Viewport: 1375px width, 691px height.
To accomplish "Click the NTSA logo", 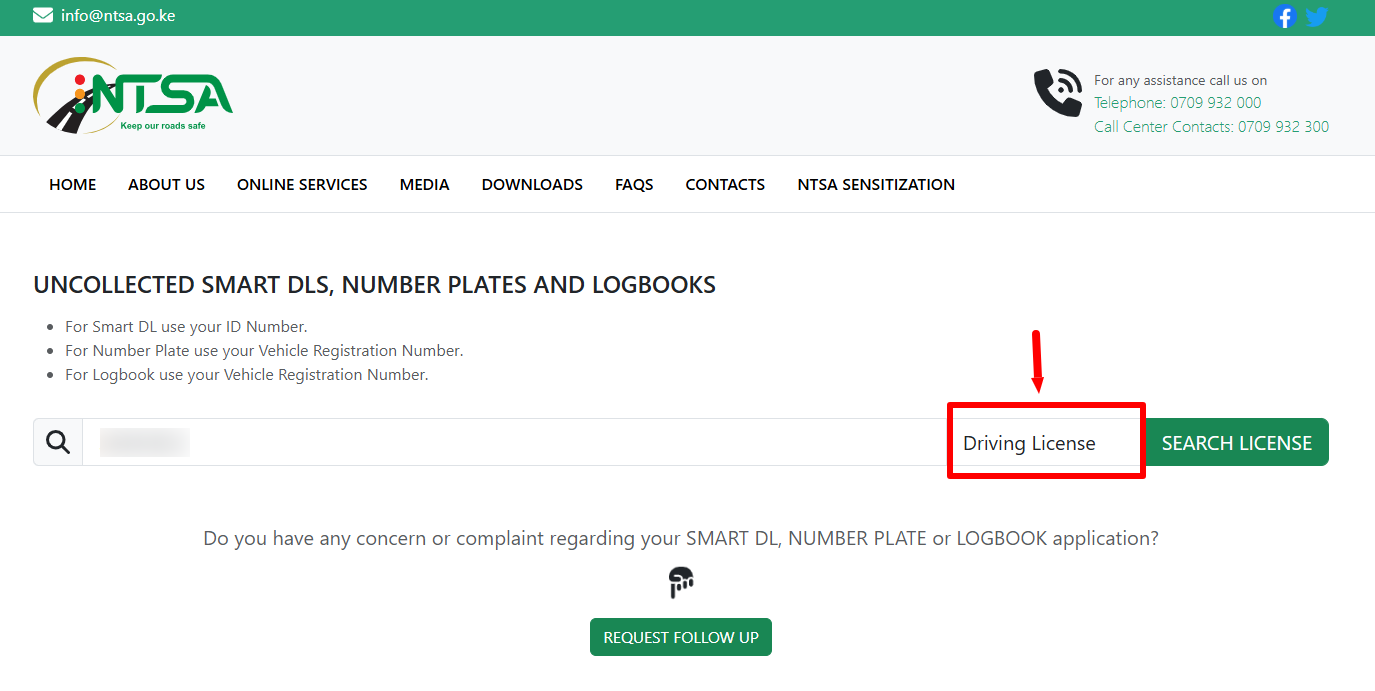I will [133, 96].
